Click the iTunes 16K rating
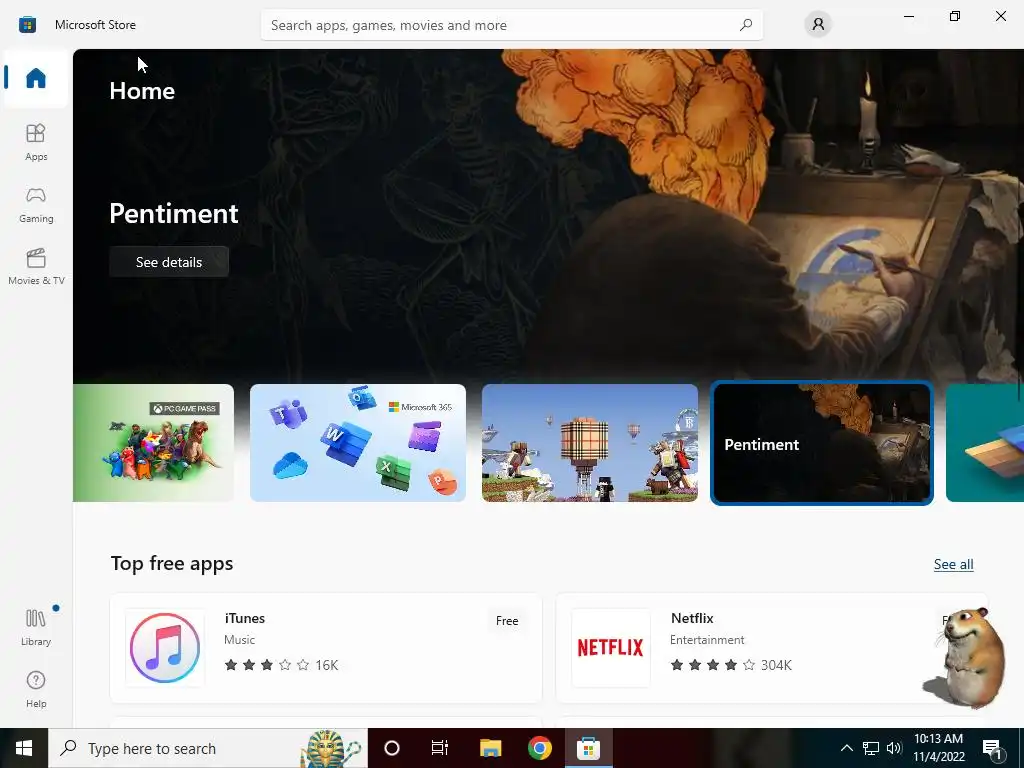Screen dimensions: 1024x768 [x=281, y=665]
